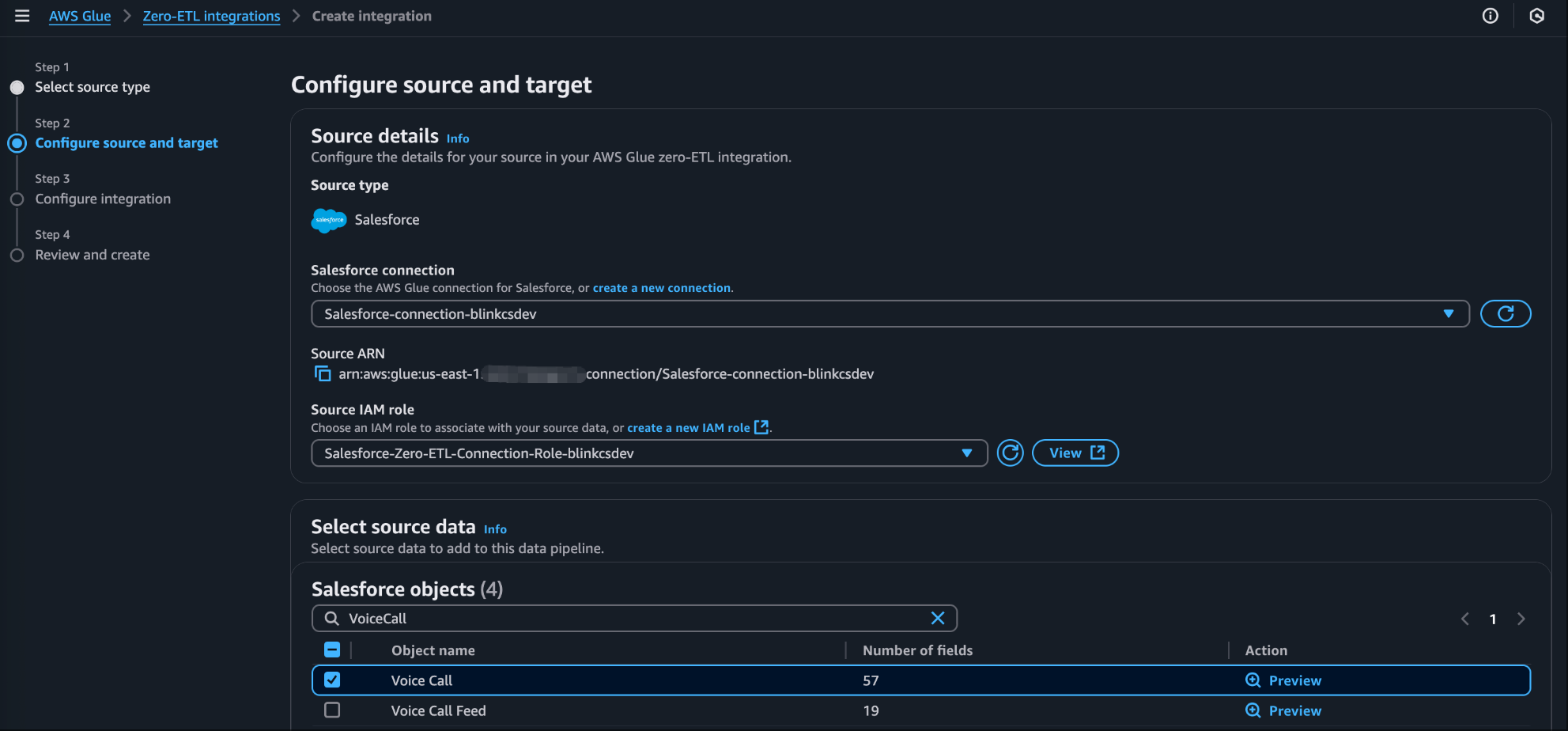Click the info circle icon in header
The height and width of the screenshot is (731, 1568).
coord(1490,16)
